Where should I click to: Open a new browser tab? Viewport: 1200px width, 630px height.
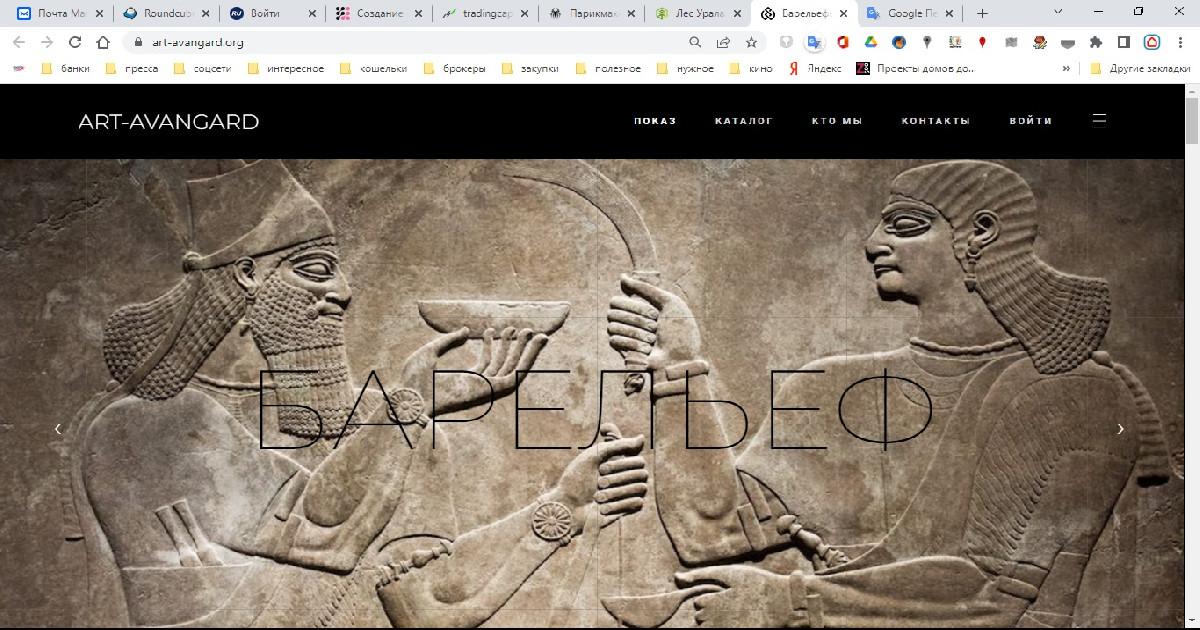pyautogui.click(x=982, y=13)
